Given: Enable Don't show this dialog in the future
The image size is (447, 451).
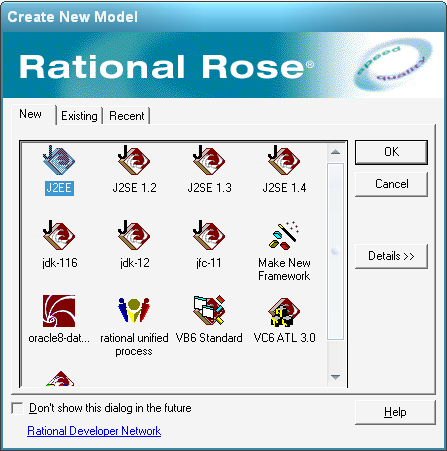Looking at the screenshot, I should (17, 408).
